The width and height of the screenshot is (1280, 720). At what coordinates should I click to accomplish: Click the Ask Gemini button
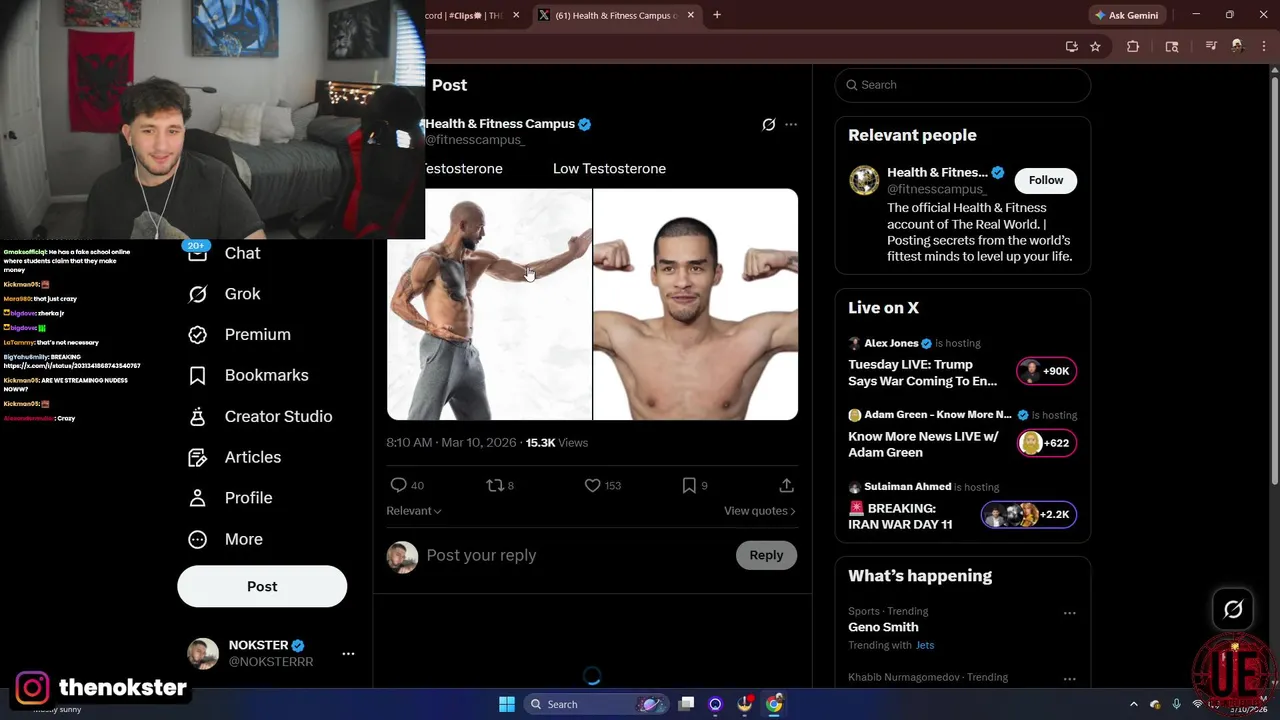tap(1127, 15)
